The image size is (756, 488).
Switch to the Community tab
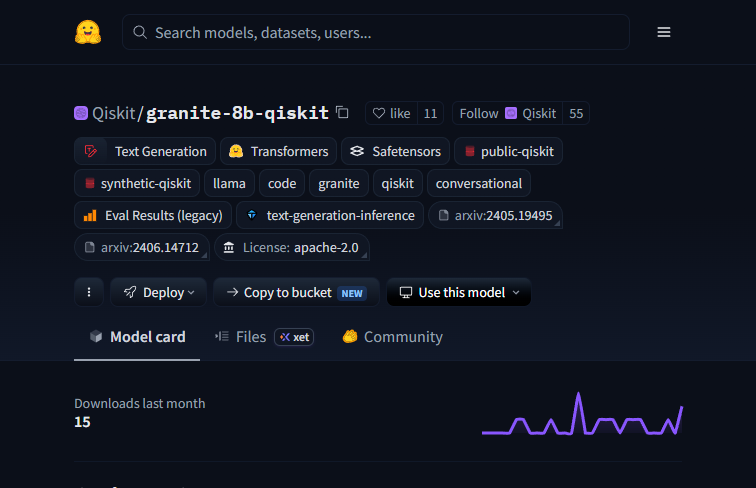pyautogui.click(x=392, y=337)
